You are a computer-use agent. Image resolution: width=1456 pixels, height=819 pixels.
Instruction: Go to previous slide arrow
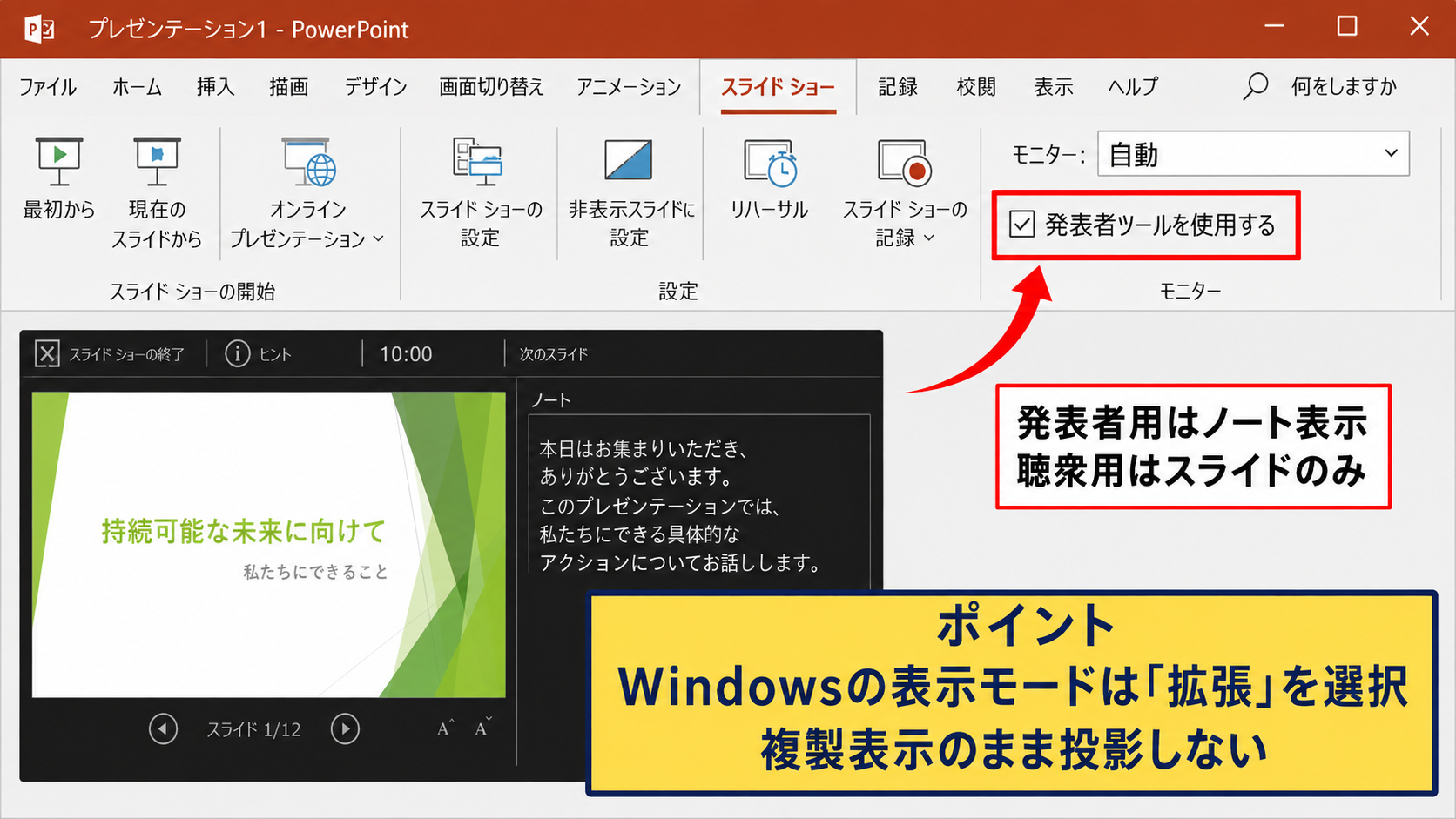[x=163, y=729]
